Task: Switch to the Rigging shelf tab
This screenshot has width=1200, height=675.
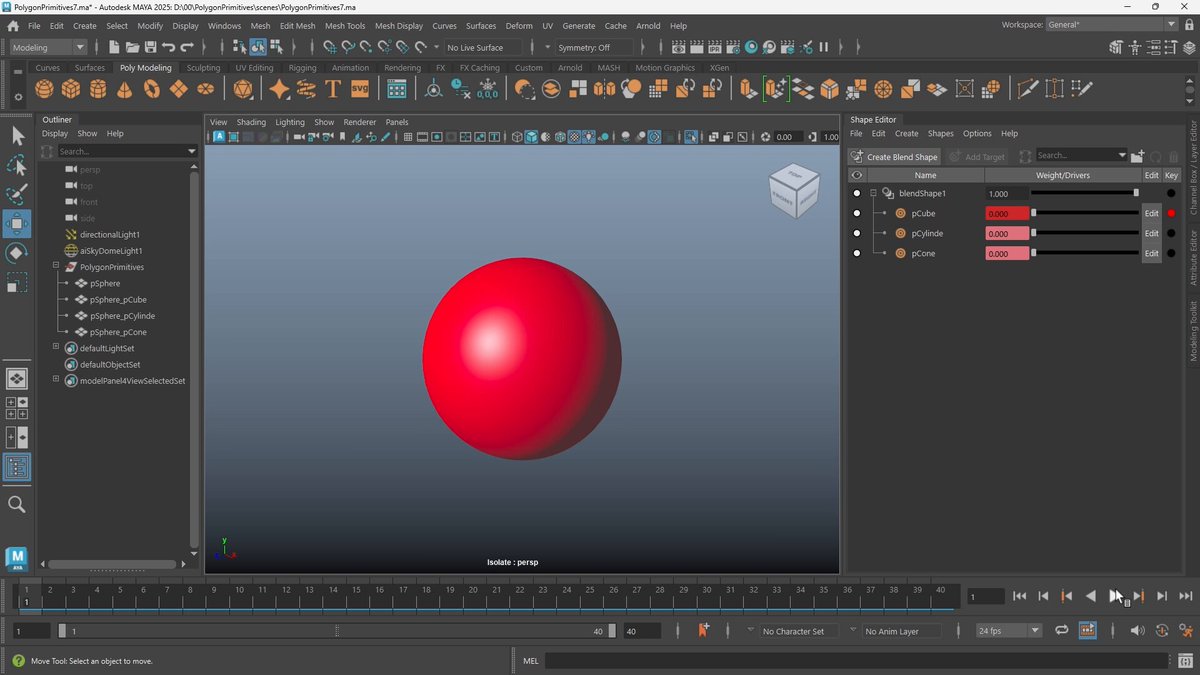Action: pos(302,68)
